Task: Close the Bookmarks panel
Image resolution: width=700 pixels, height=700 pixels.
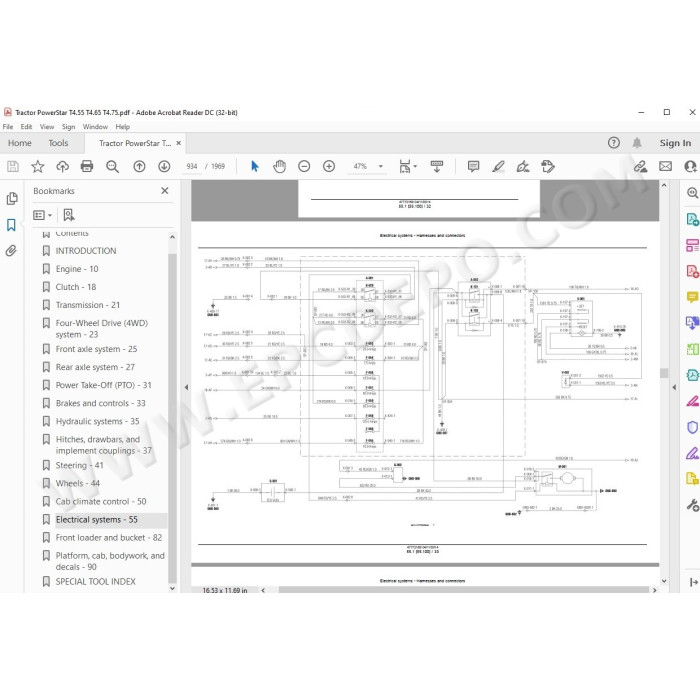Action: pos(165,191)
